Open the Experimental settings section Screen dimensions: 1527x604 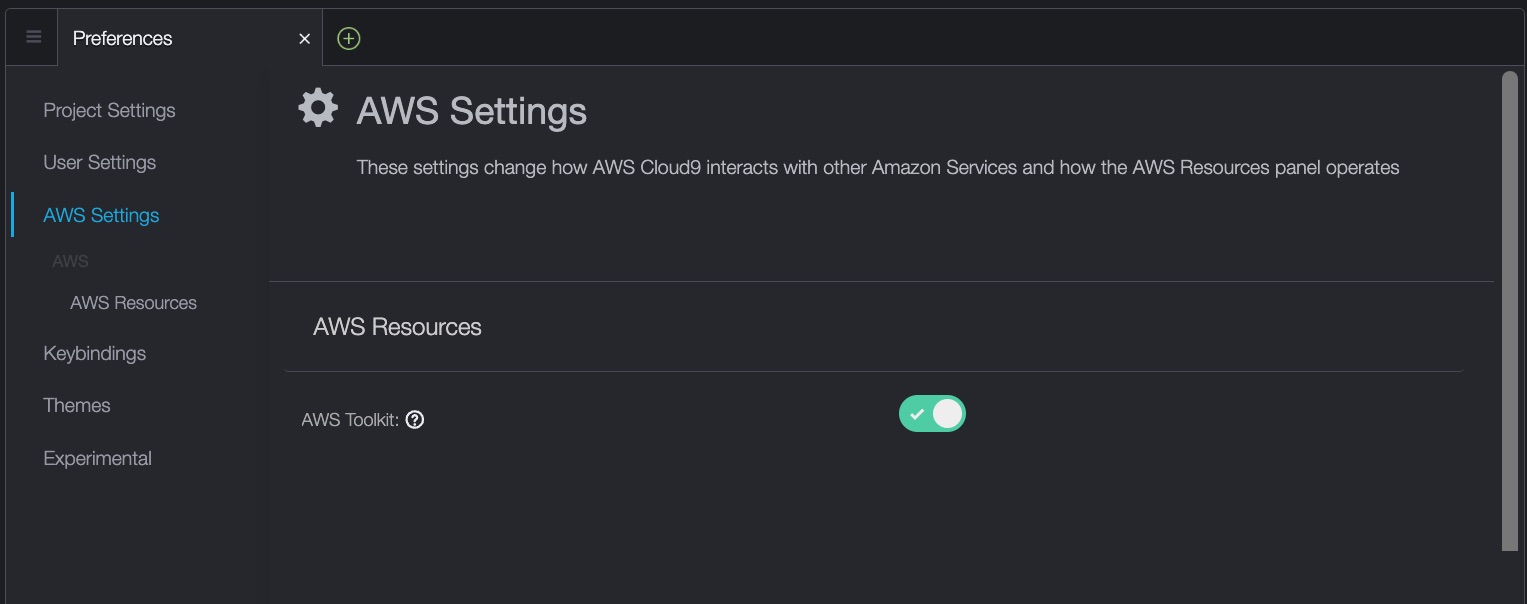click(x=97, y=458)
